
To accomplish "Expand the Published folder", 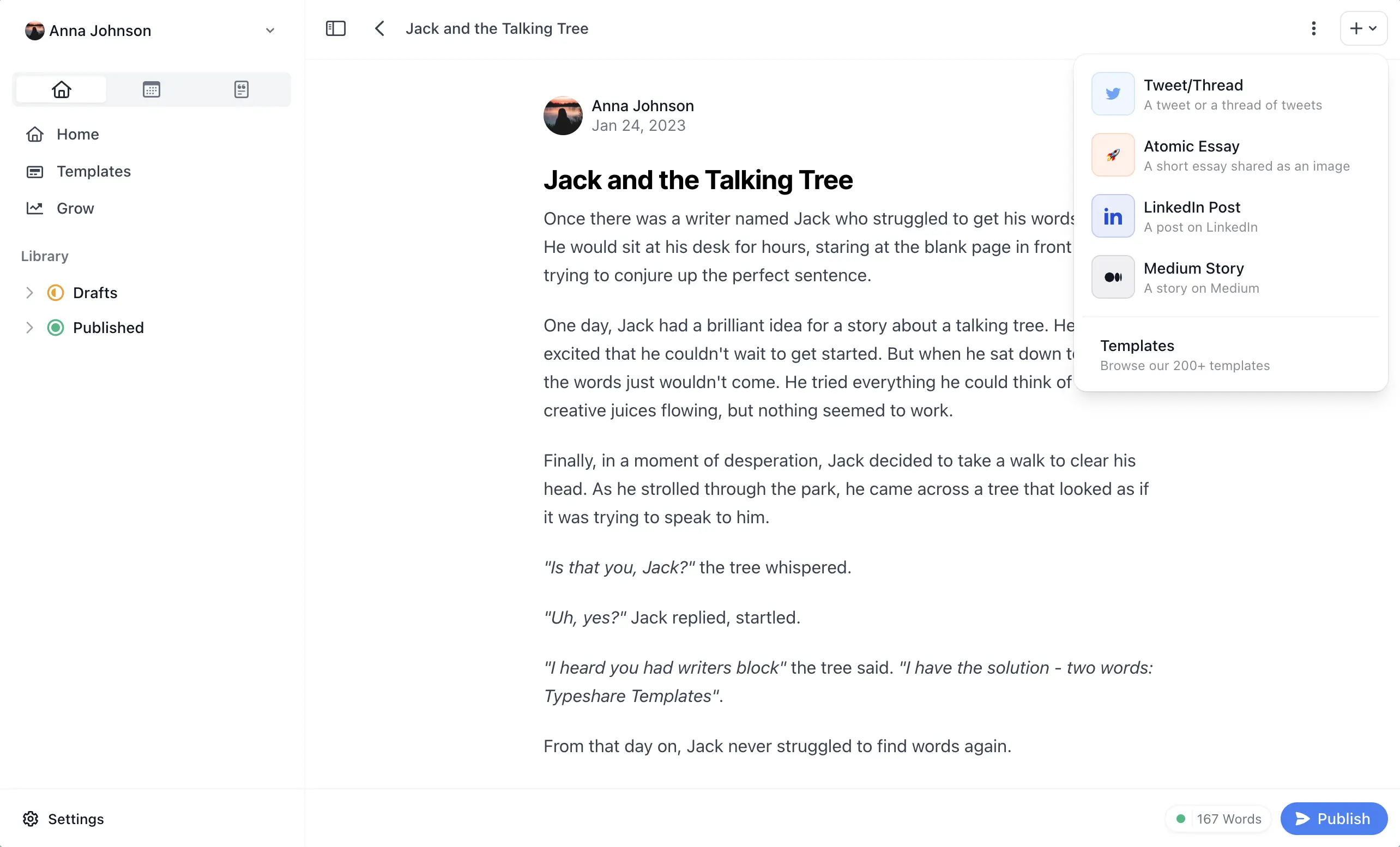I will click(29, 327).
